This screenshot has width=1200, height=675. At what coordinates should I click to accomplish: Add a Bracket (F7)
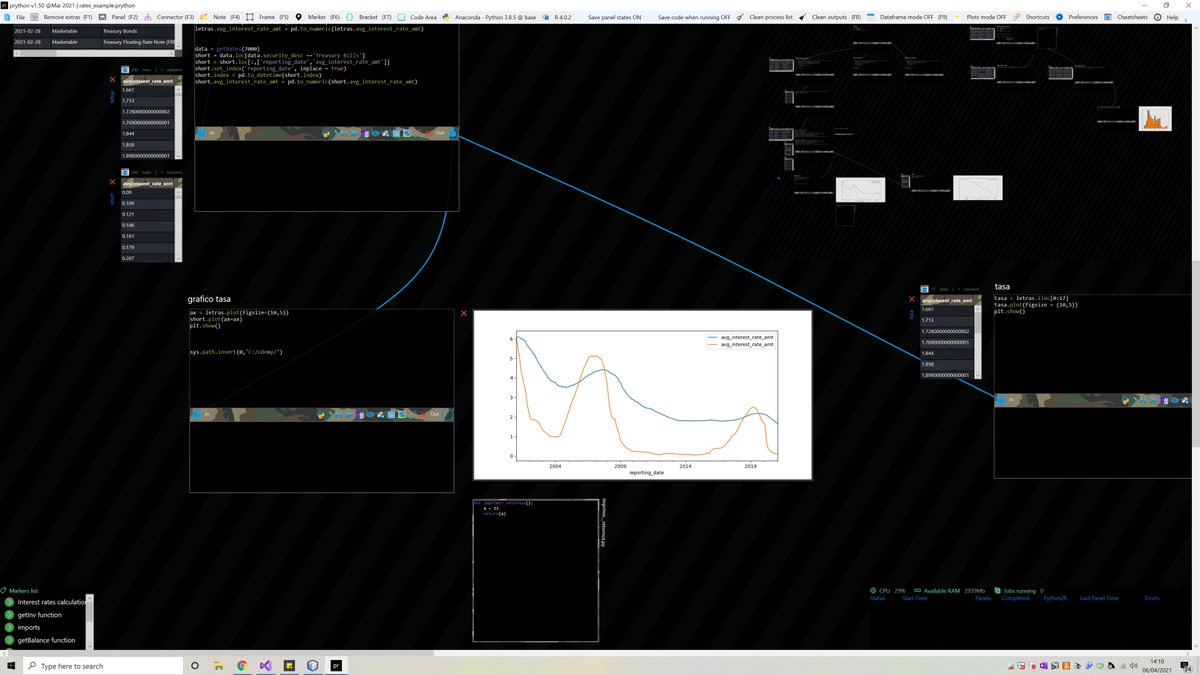(370, 17)
